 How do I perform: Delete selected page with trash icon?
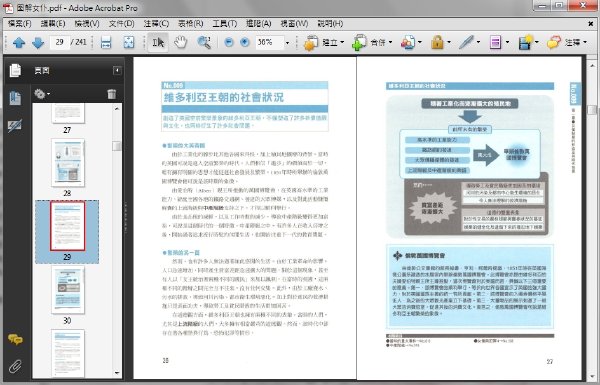(x=111, y=94)
